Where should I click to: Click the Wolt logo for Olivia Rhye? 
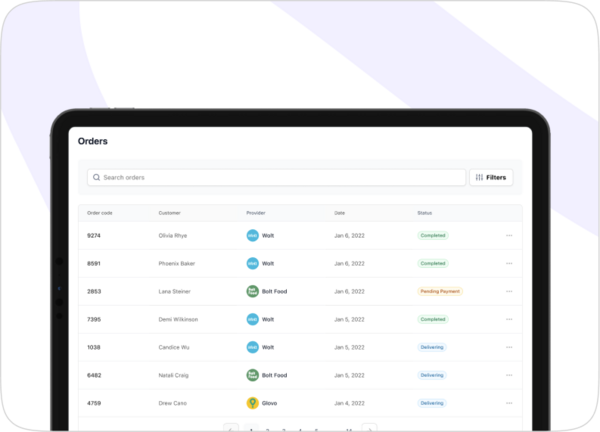click(x=252, y=235)
